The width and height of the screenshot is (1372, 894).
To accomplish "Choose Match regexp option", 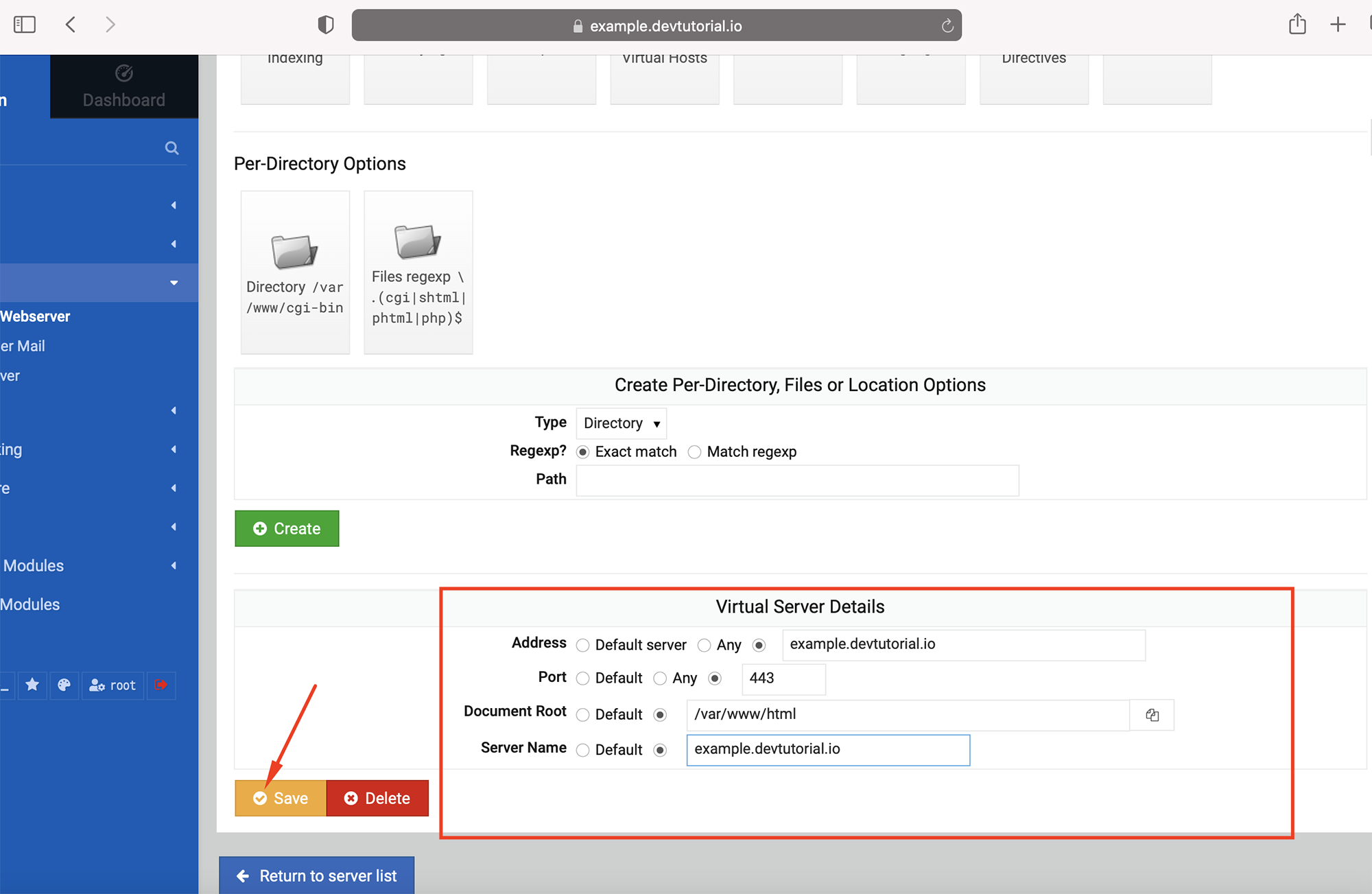I will click(694, 451).
